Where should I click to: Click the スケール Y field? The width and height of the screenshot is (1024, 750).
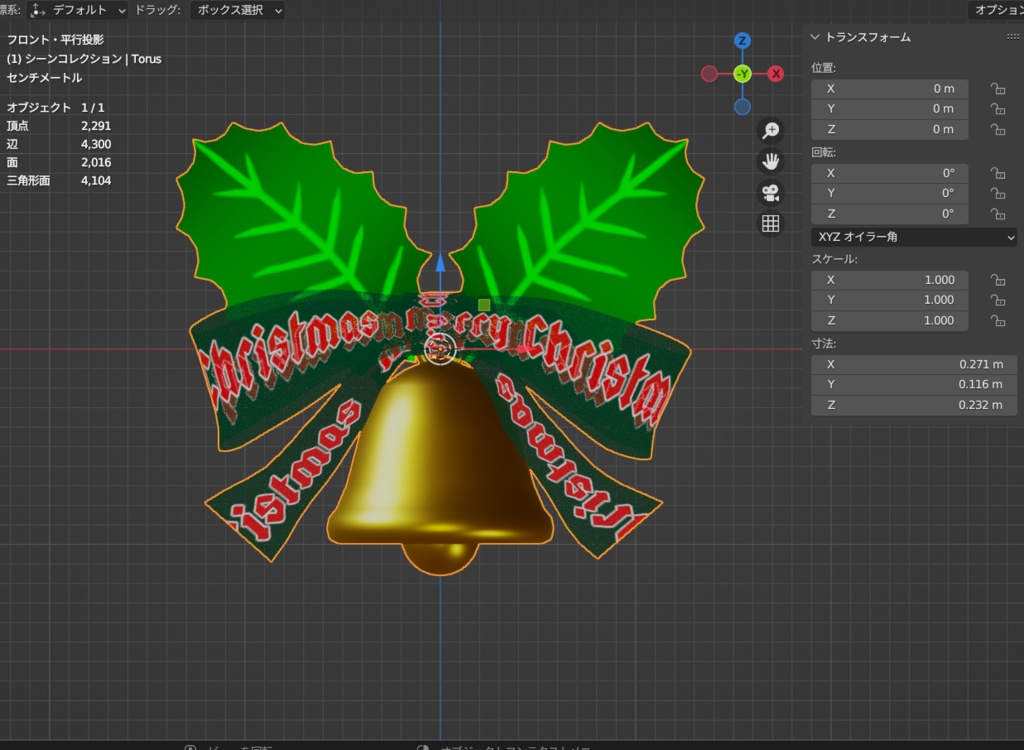[x=889, y=300]
